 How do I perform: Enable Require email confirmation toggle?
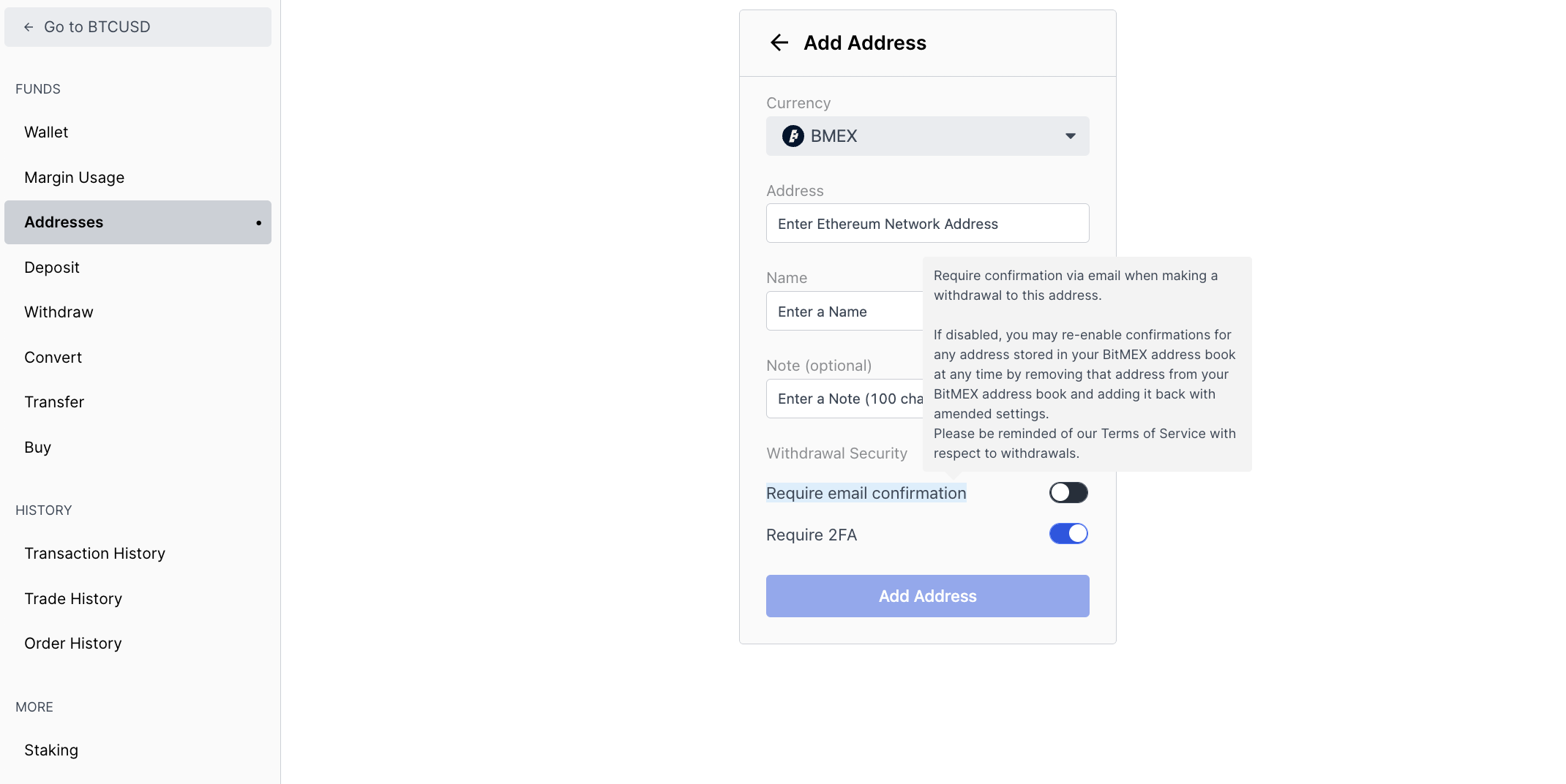tap(1068, 492)
